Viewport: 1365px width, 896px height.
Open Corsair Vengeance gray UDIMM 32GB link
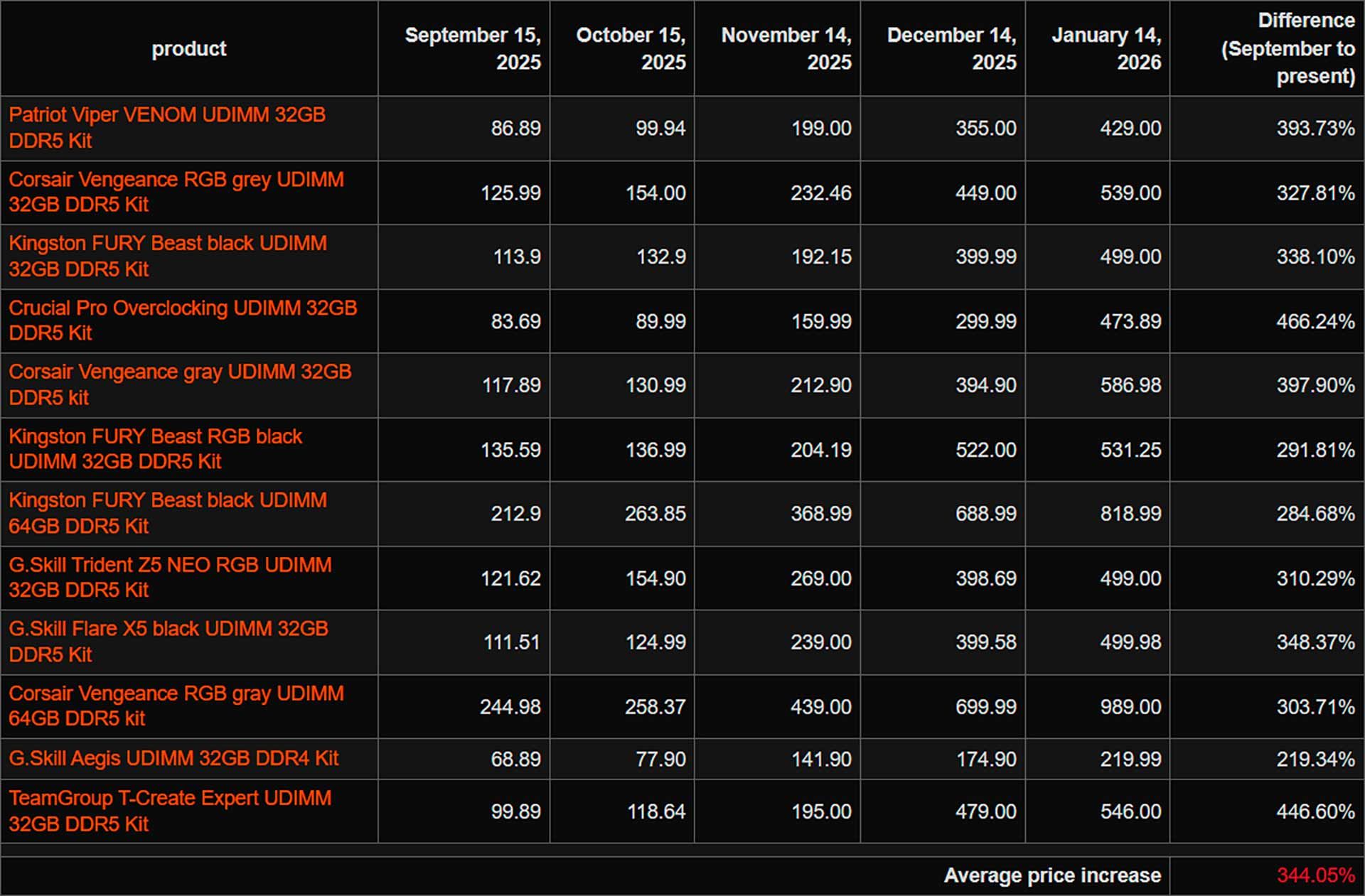179,372
